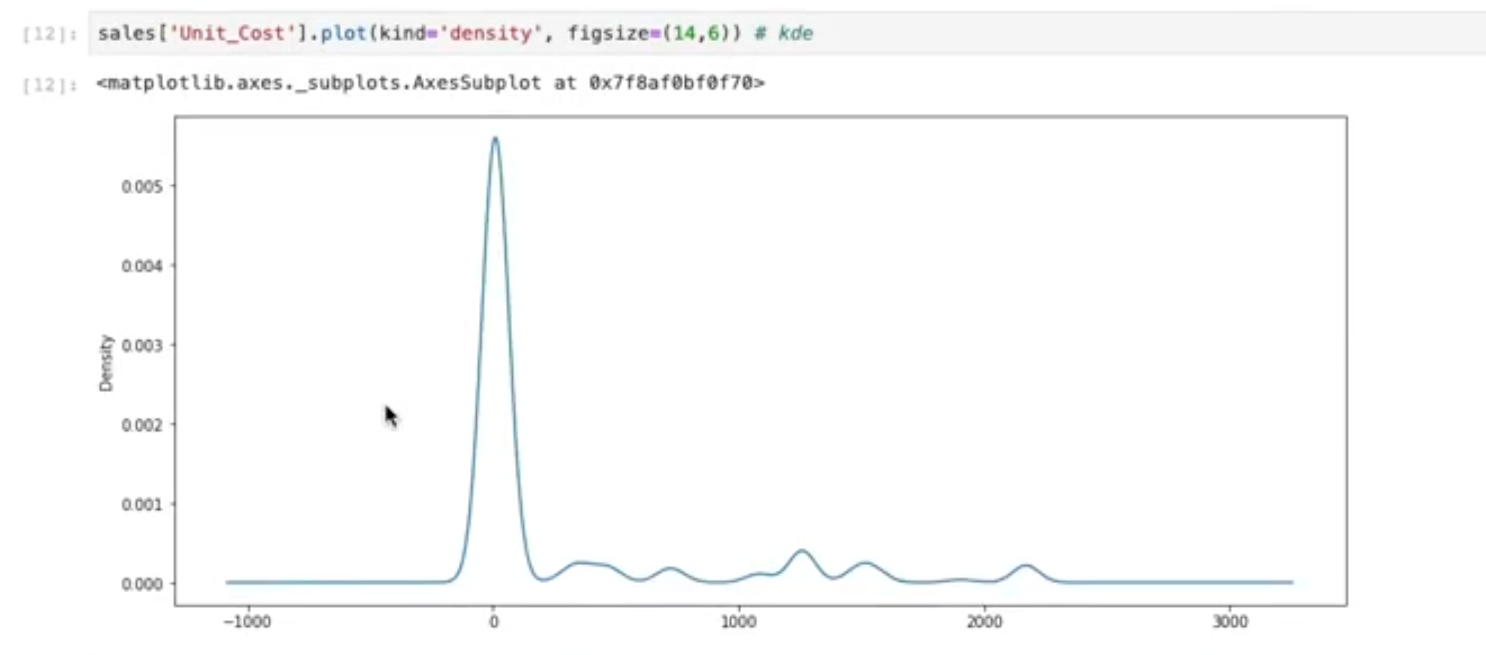Click the 1000 x-axis tick label
Viewport: 1486px width, 655px height.
coord(739,622)
